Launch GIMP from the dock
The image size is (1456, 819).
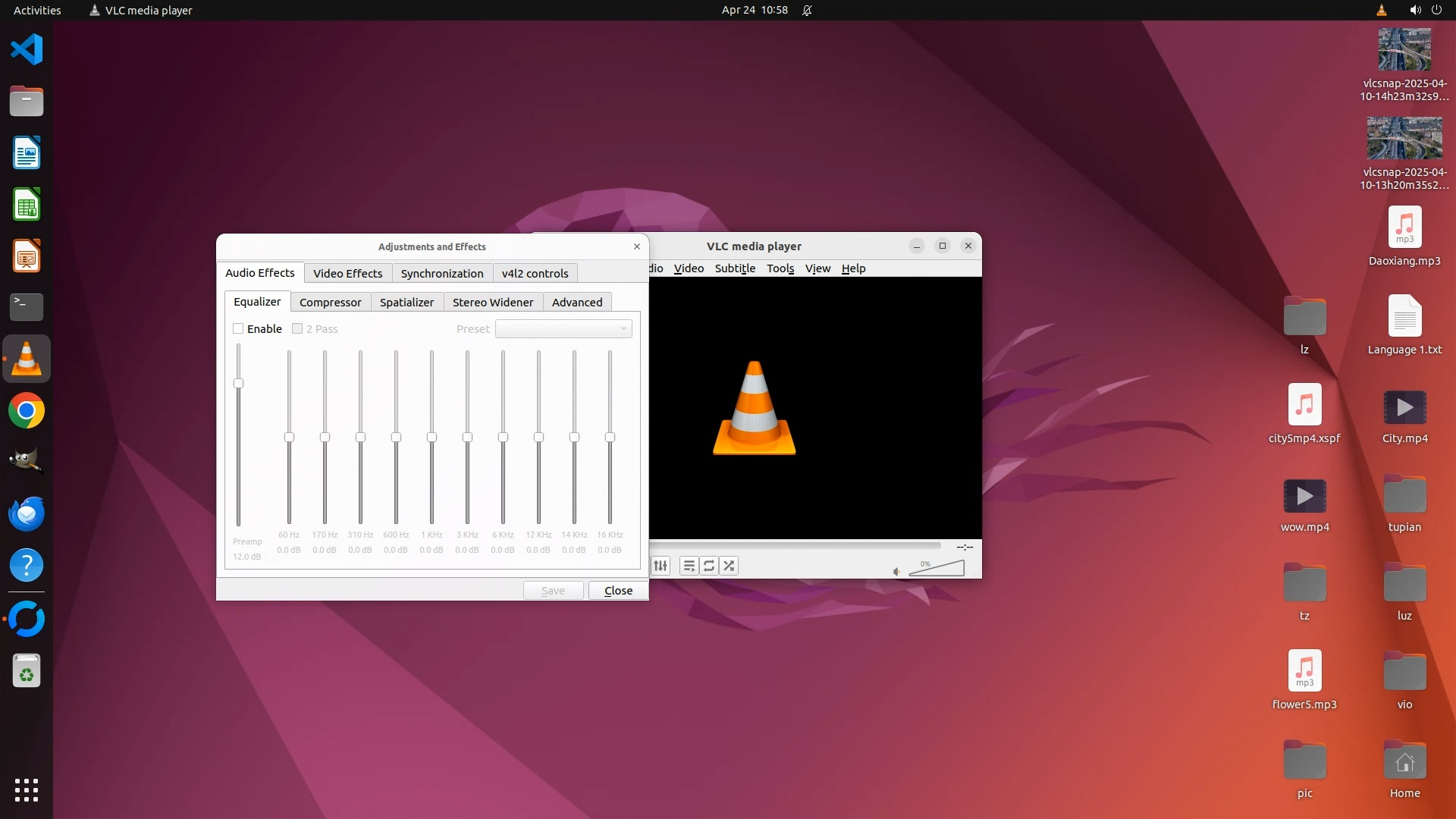tap(27, 461)
